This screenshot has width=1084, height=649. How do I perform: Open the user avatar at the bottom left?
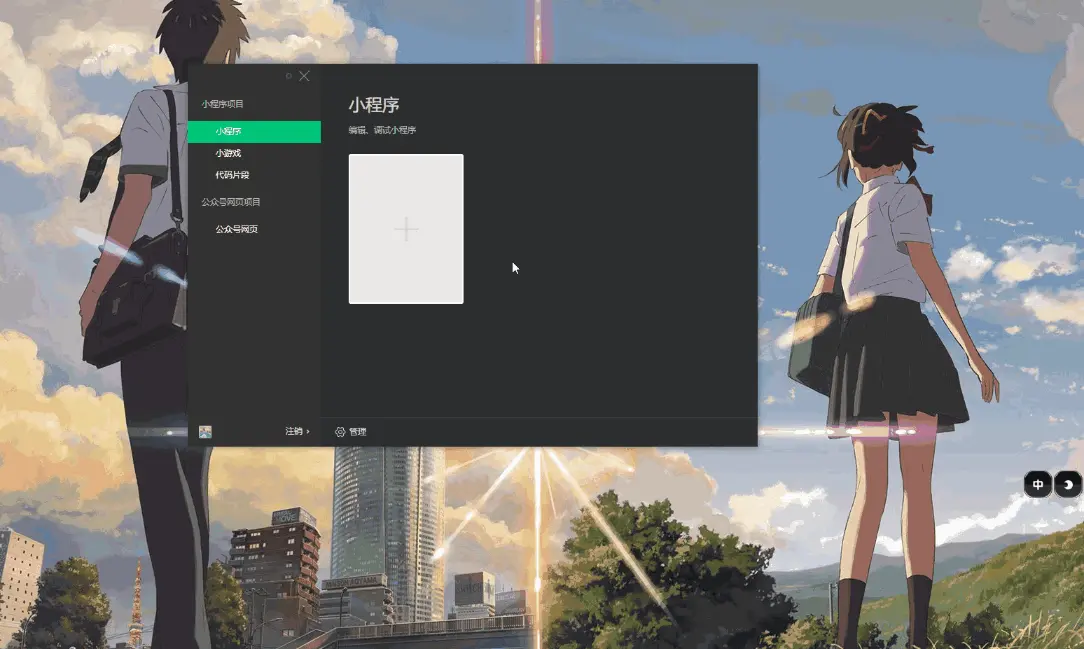click(205, 432)
